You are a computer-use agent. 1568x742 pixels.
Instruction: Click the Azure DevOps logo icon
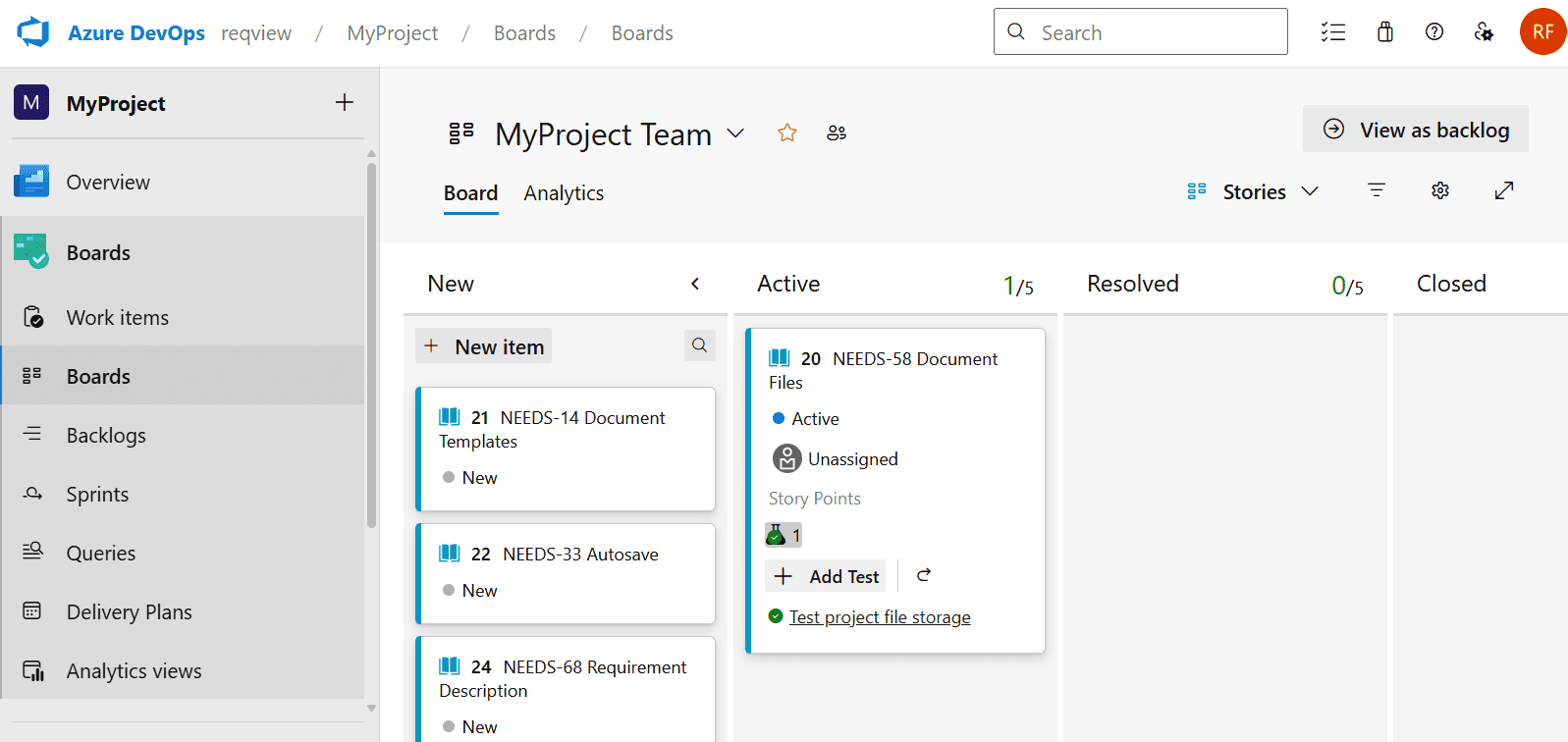(x=32, y=32)
